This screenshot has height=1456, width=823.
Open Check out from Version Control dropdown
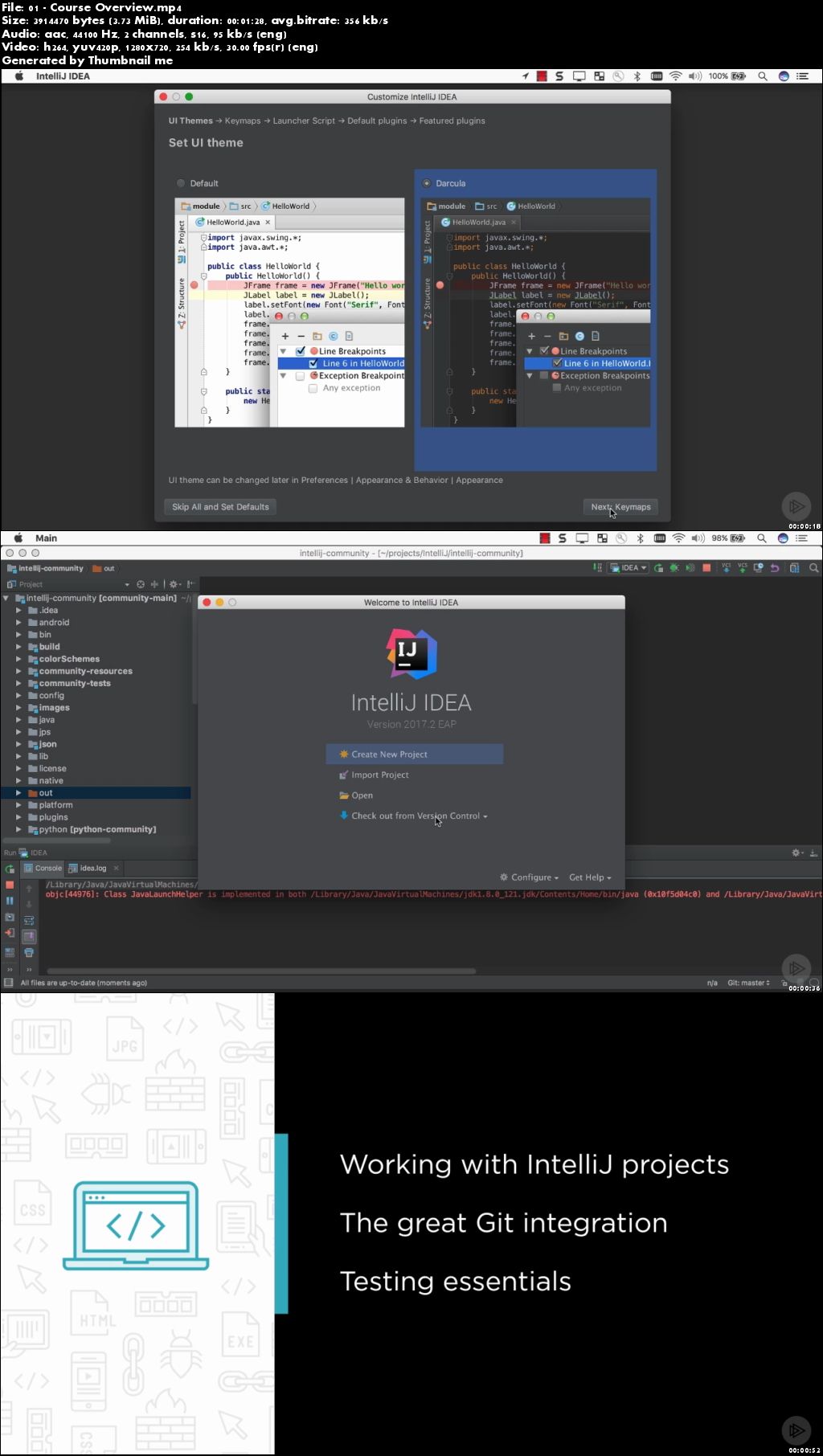[x=415, y=816]
